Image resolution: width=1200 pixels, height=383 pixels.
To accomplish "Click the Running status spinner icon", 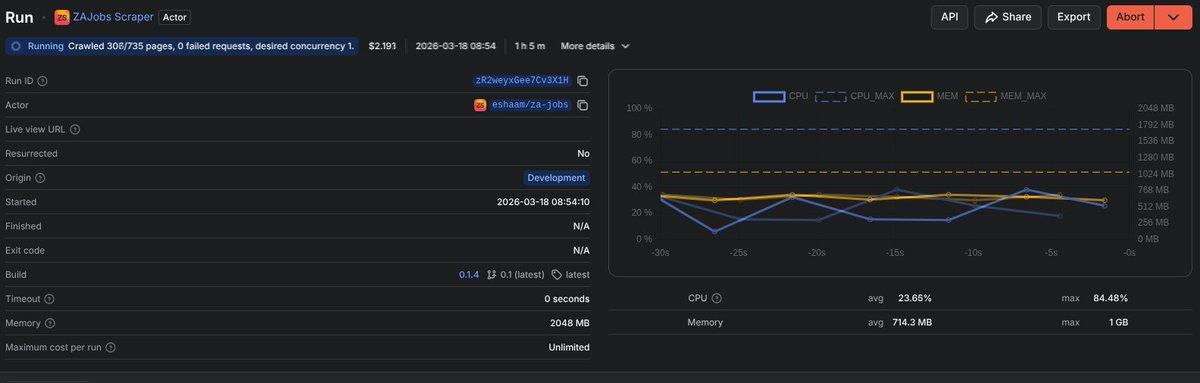I will pyautogui.click(x=16, y=46).
